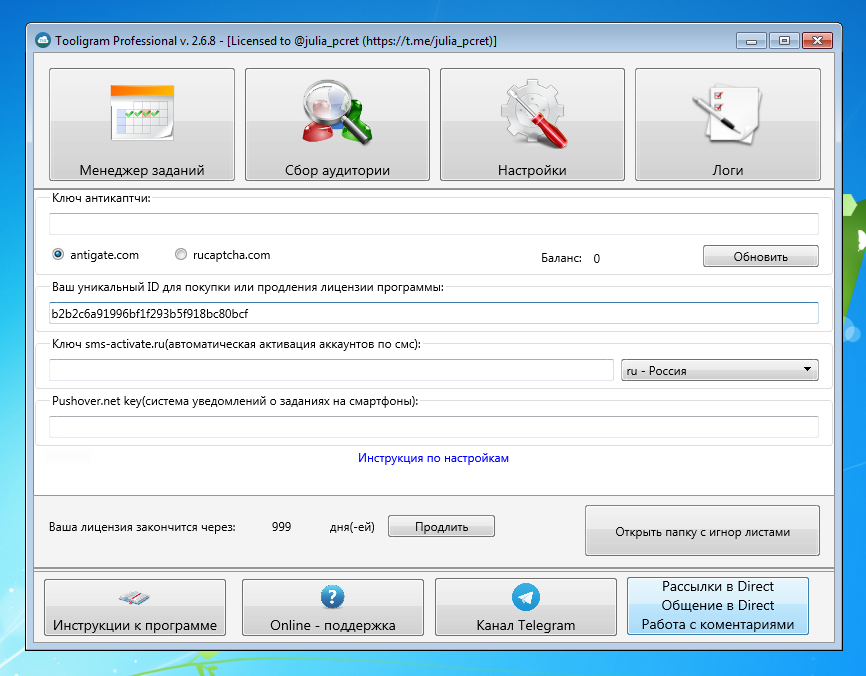Expand the country selector arrow
Screen dimensions: 866x676
808,369
